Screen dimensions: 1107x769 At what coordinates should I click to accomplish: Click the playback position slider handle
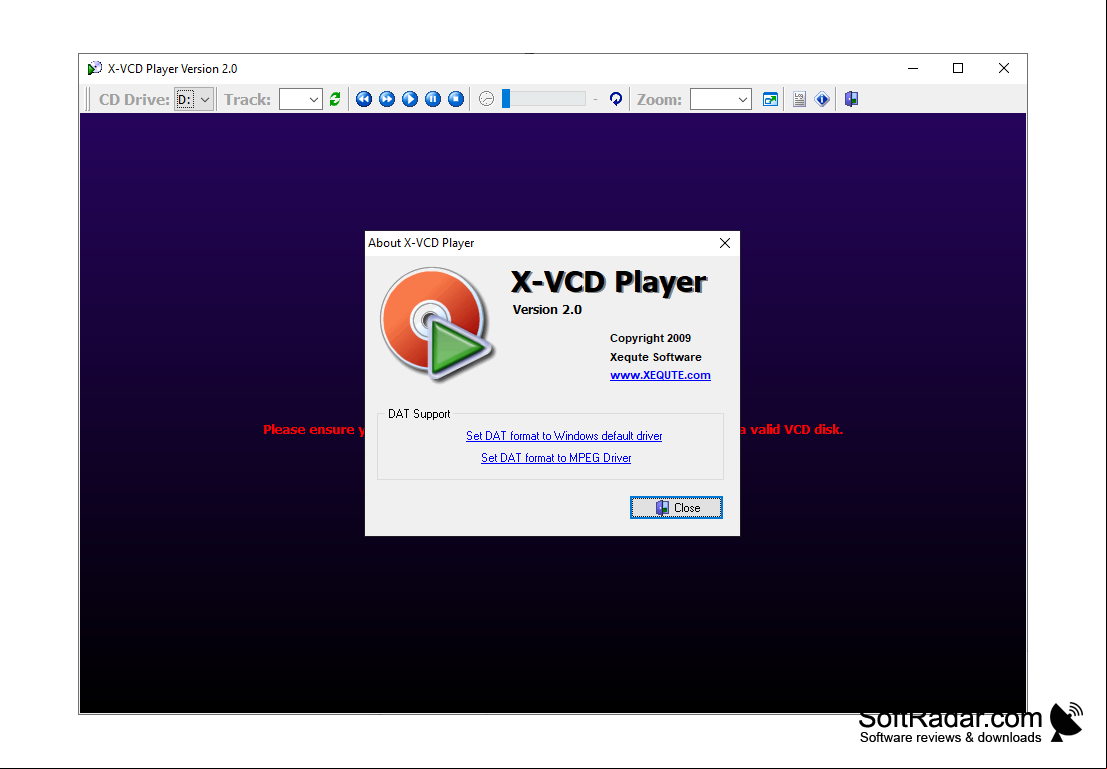(x=505, y=99)
